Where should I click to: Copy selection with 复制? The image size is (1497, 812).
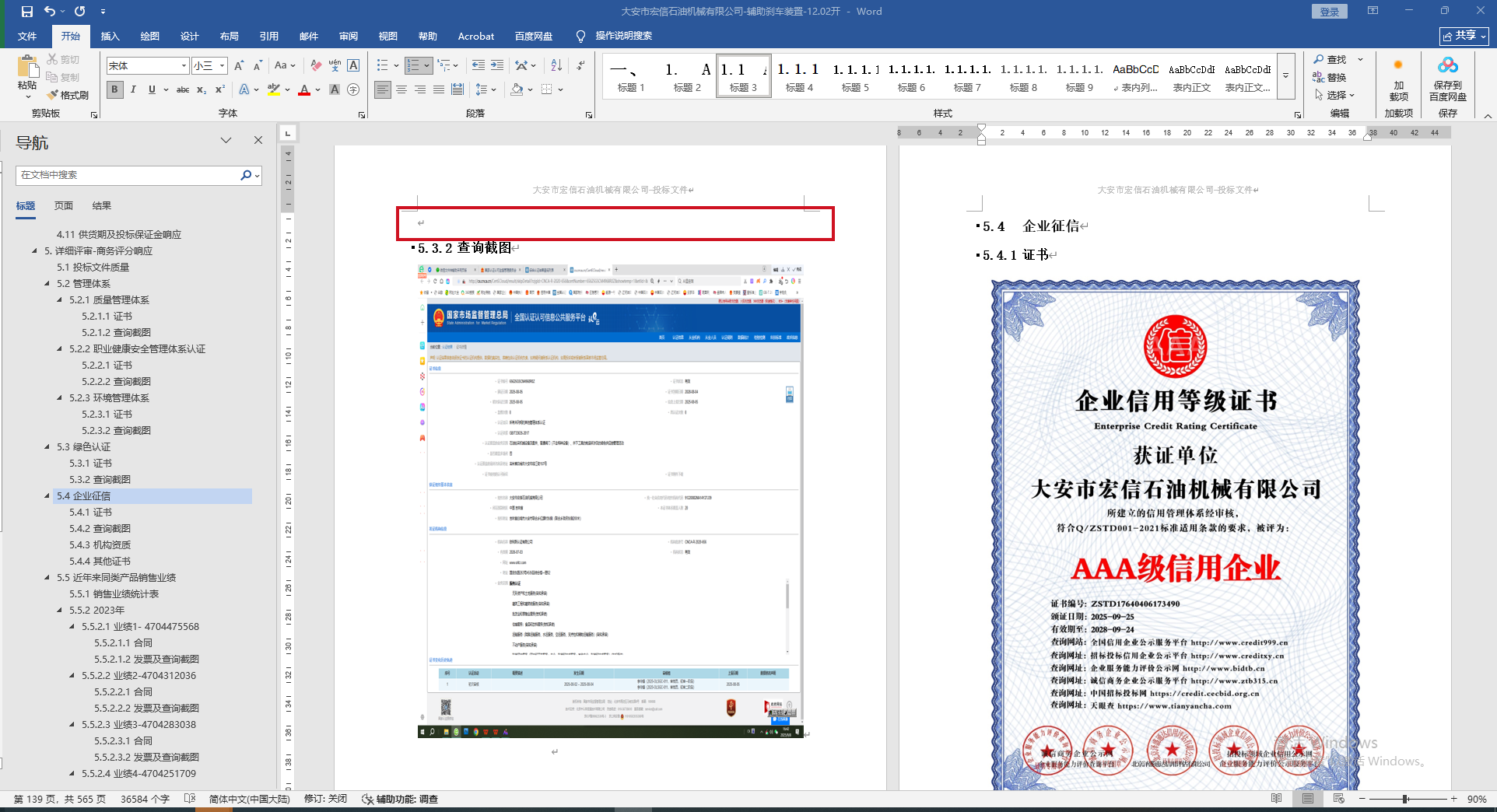[x=63, y=77]
